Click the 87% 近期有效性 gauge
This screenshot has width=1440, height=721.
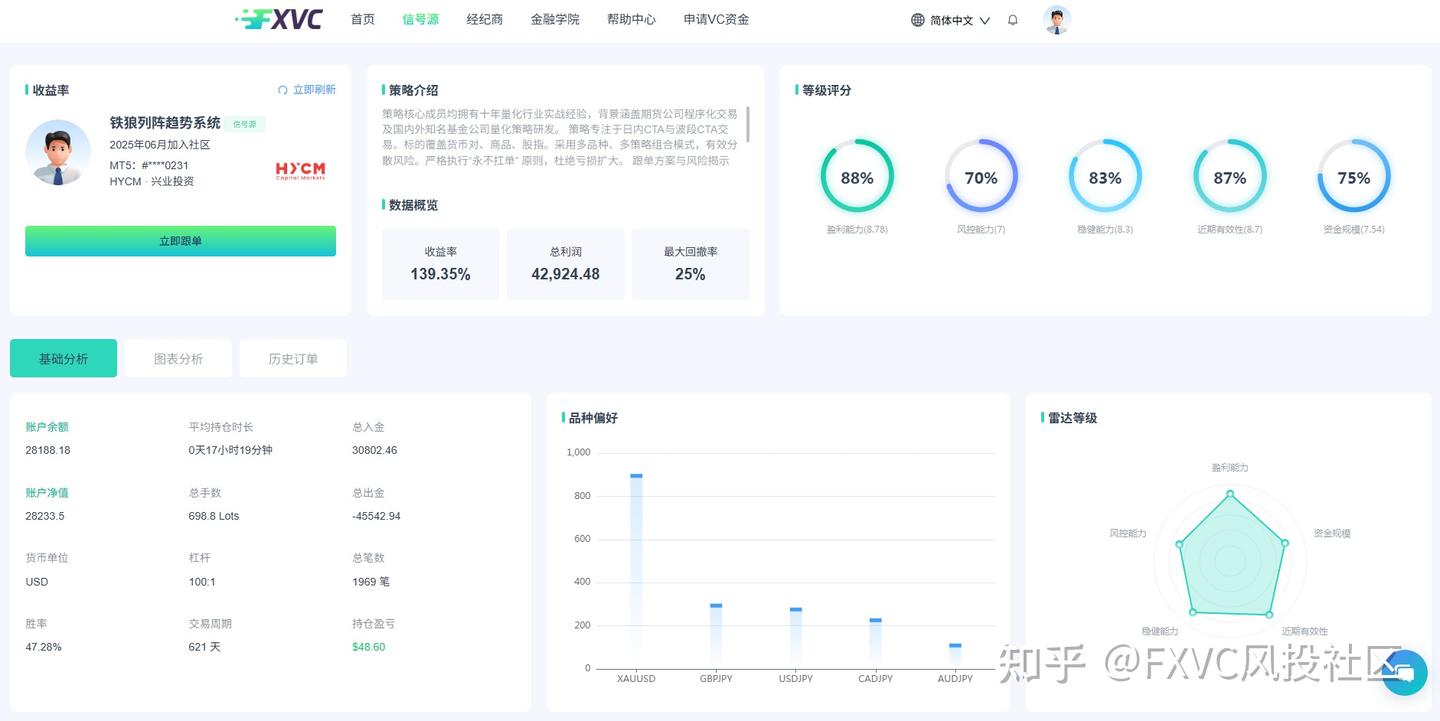click(1229, 177)
